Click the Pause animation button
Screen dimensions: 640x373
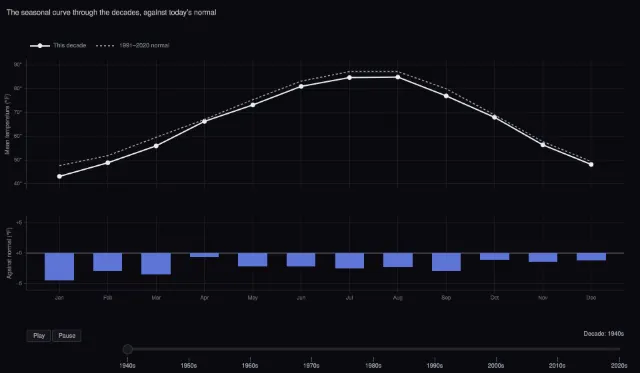(67, 336)
